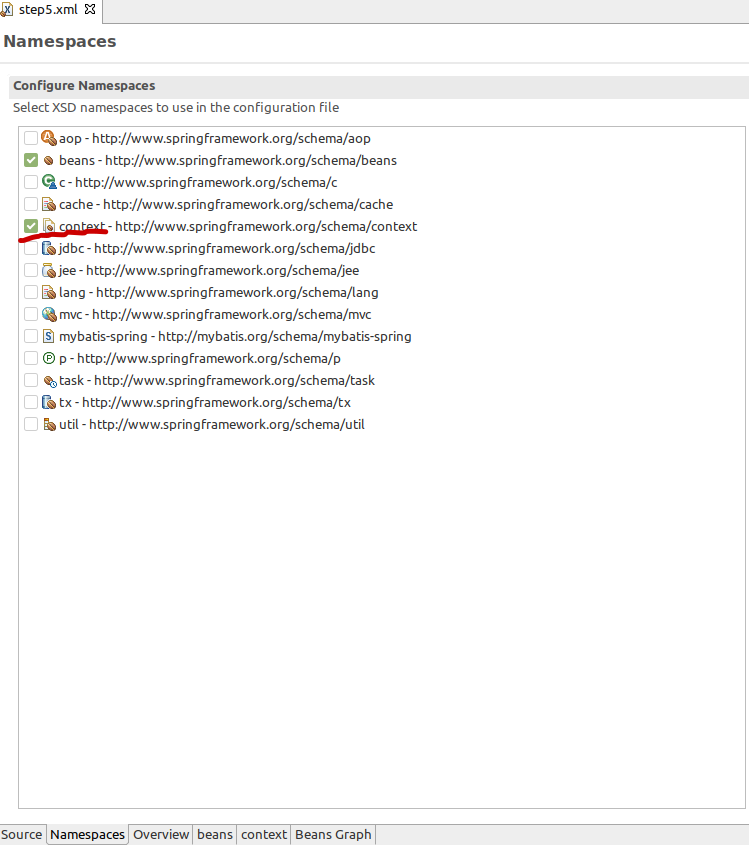Enable the task namespace checkbox
The width and height of the screenshot is (749, 845).
tap(31, 380)
